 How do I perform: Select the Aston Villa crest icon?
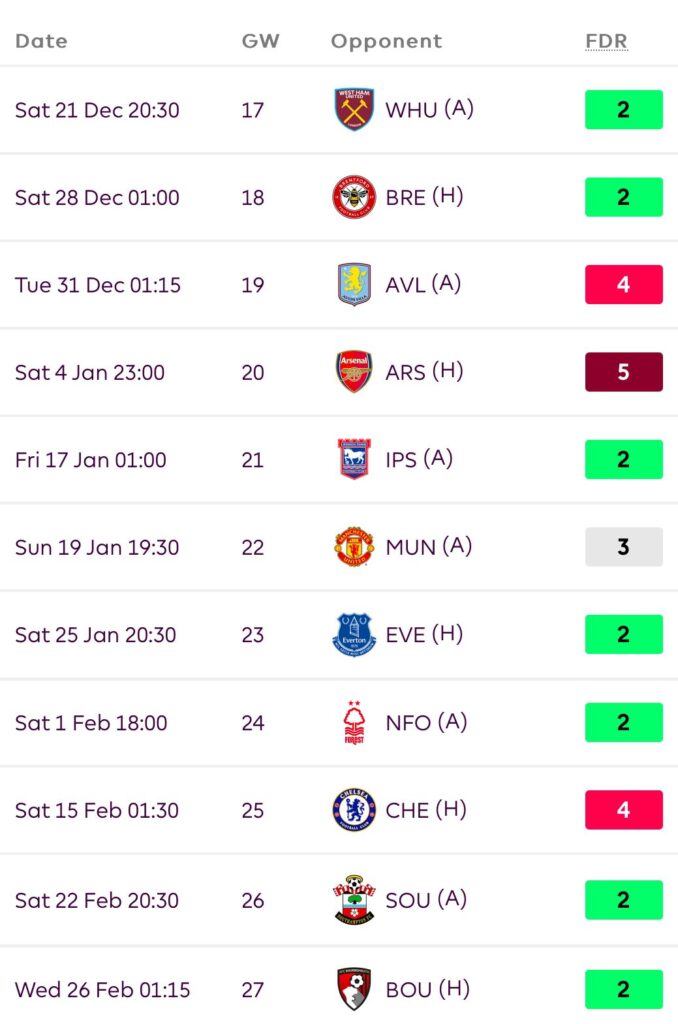point(353,285)
